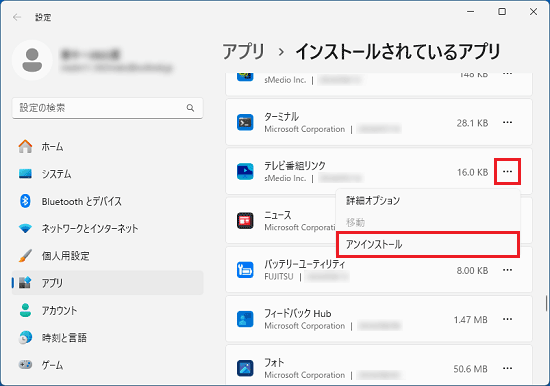Open ホーム in the sidebar

tap(107, 146)
